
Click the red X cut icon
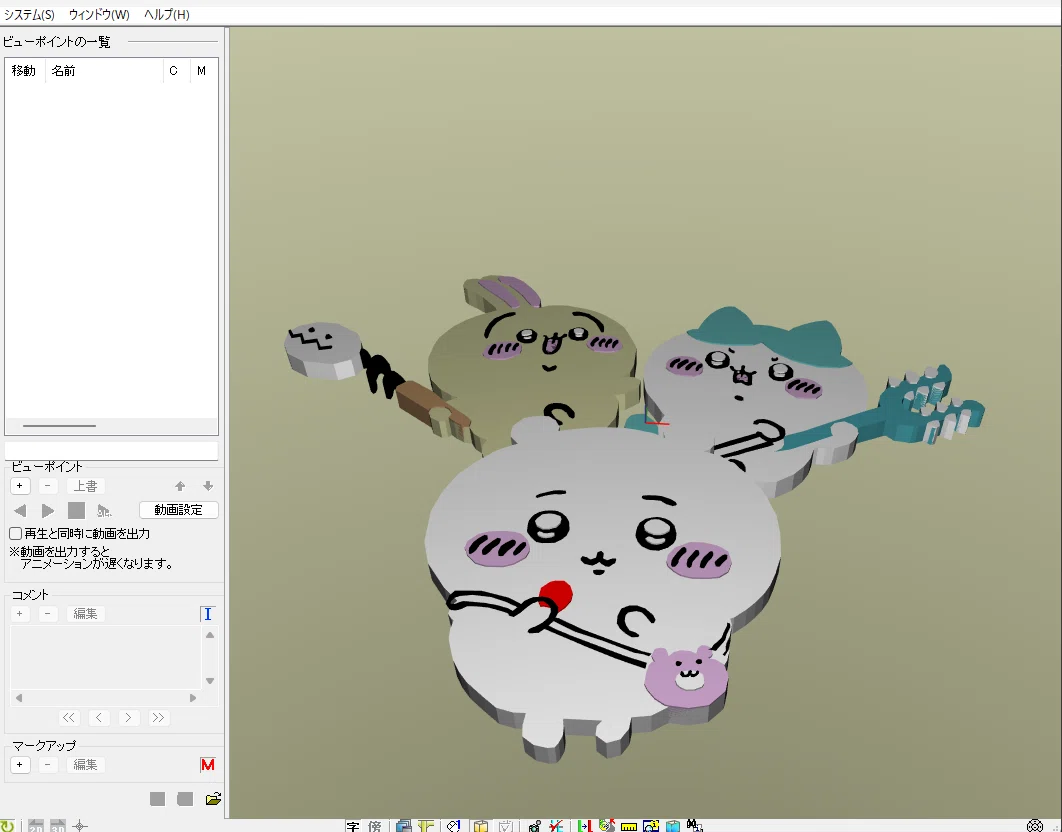pyautogui.click(x=556, y=826)
